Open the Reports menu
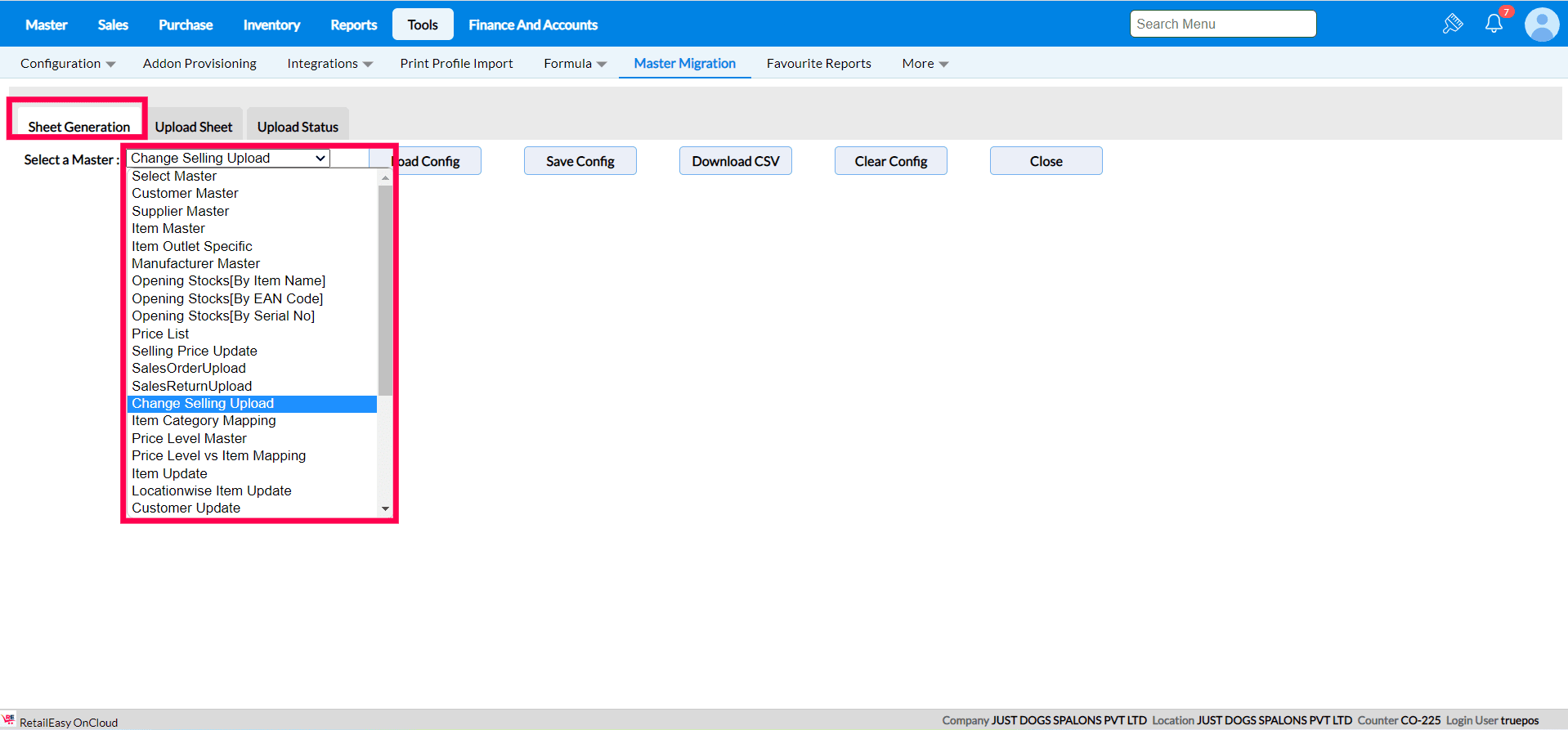Viewport: 1568px width, 730px height. [x=354, y=25]
